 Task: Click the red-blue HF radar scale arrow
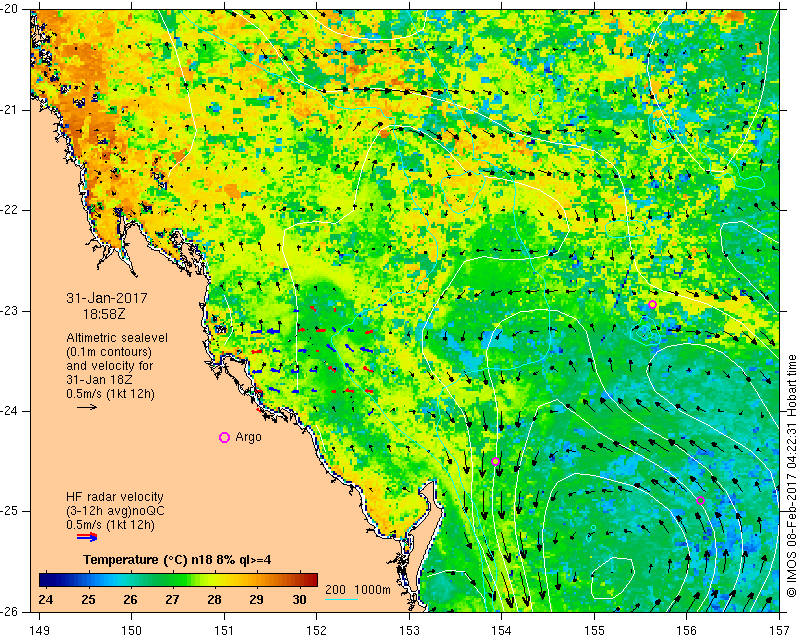87,536
